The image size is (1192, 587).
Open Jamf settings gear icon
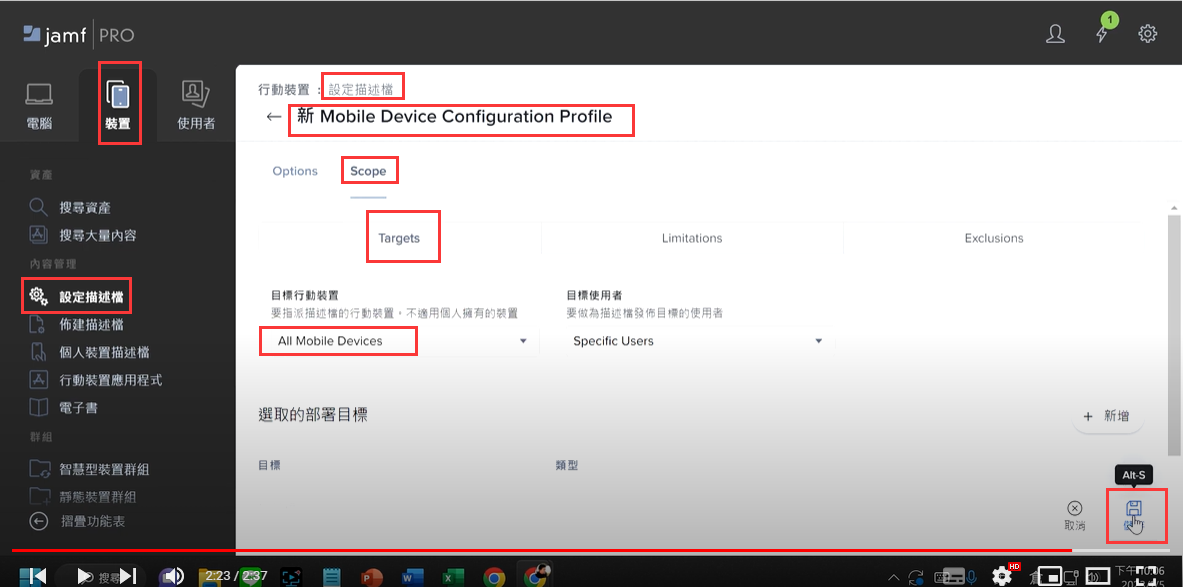pos(1148,34)
